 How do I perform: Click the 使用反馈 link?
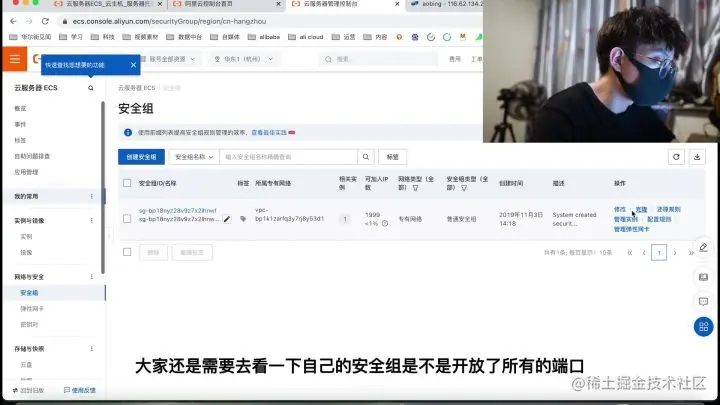(80, 390)
